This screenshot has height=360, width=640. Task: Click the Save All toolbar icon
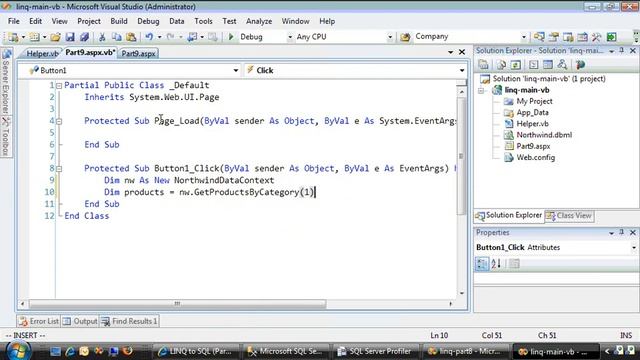pos(84,37)
